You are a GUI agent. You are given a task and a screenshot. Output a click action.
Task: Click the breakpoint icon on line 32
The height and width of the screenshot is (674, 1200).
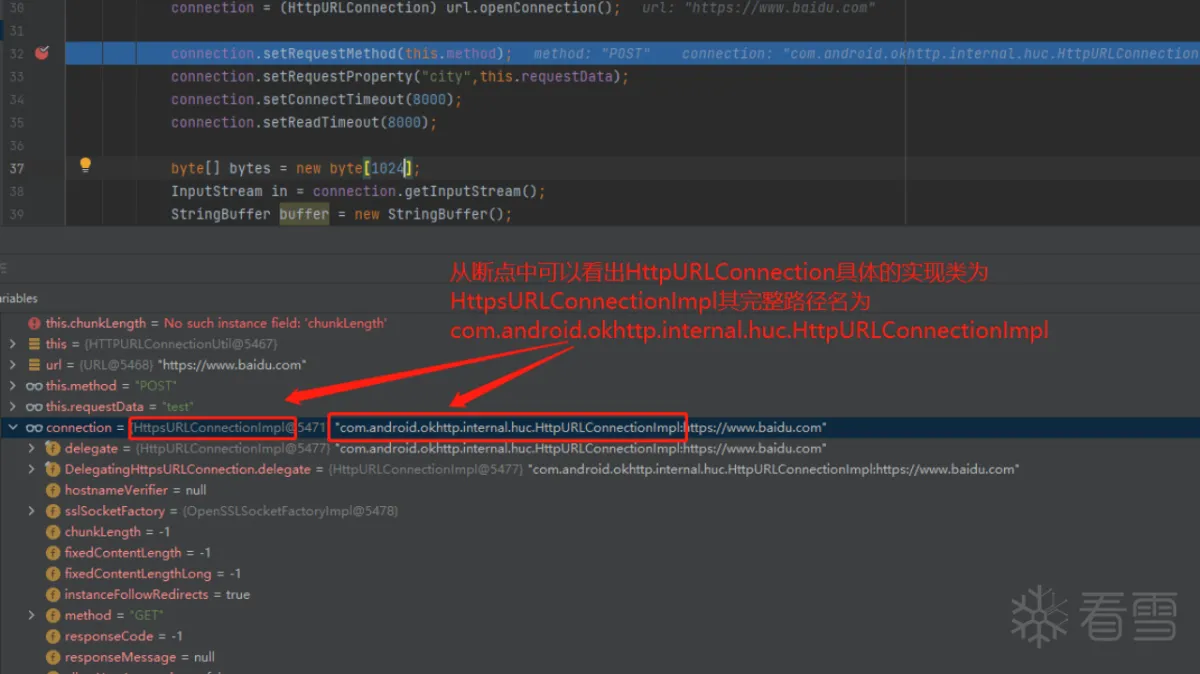42,53
